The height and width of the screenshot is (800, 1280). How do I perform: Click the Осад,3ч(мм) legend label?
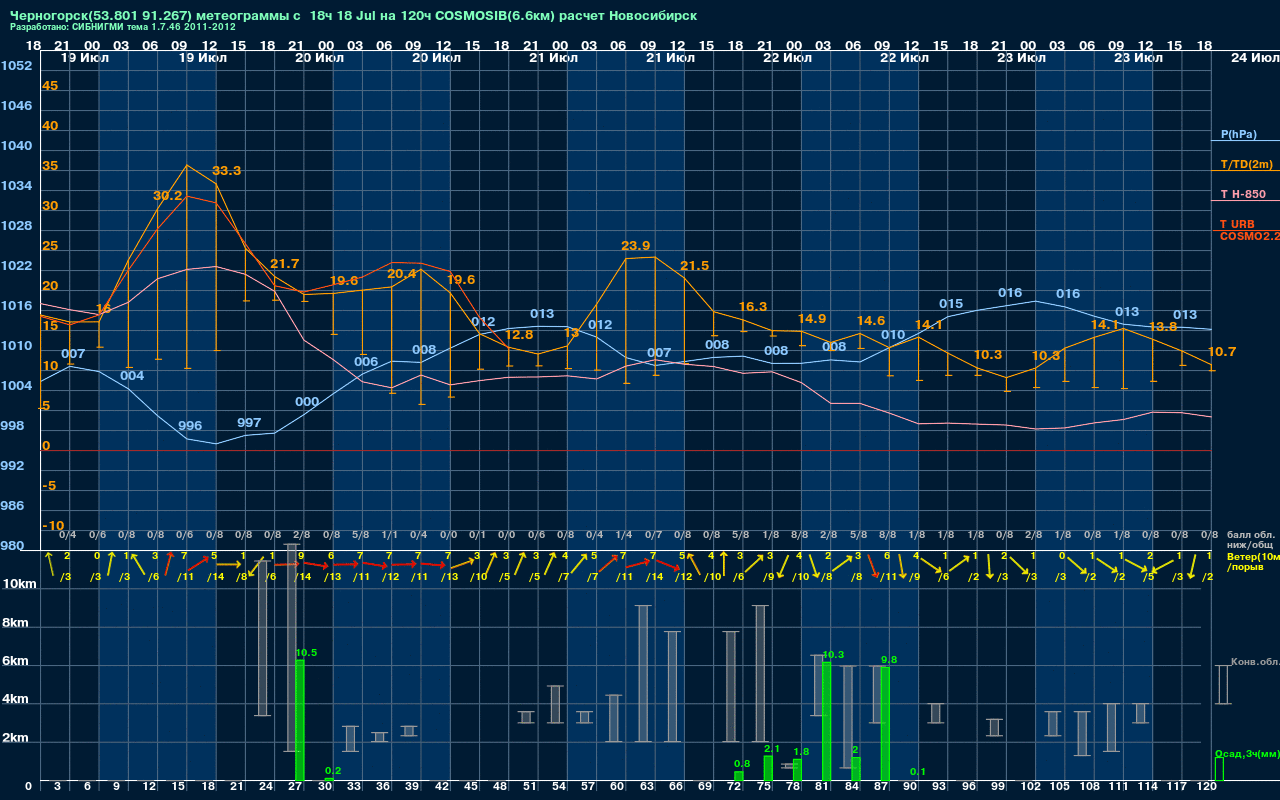point(1246,754)
